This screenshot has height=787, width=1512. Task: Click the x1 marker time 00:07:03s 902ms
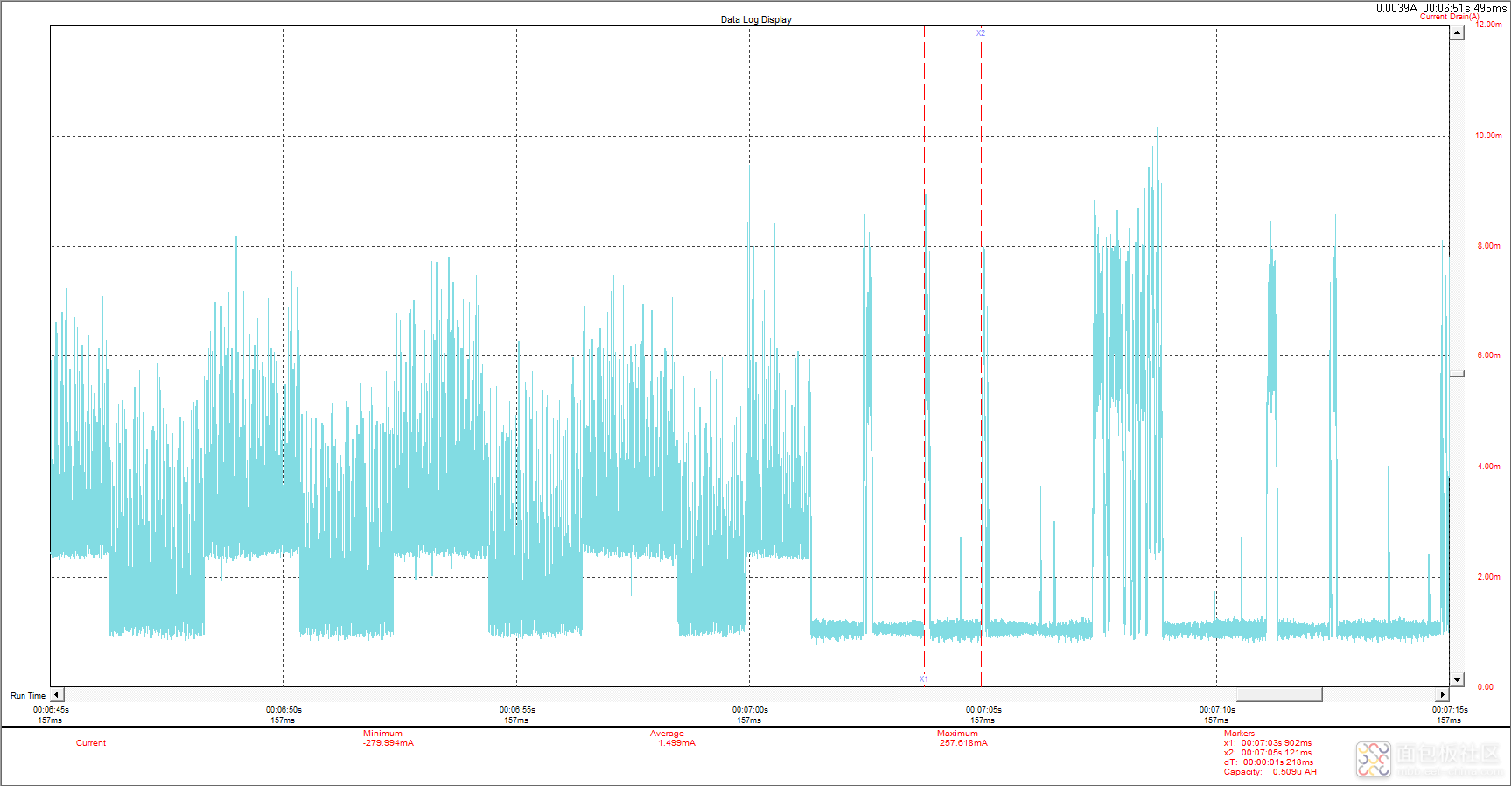coord(1277,743)
